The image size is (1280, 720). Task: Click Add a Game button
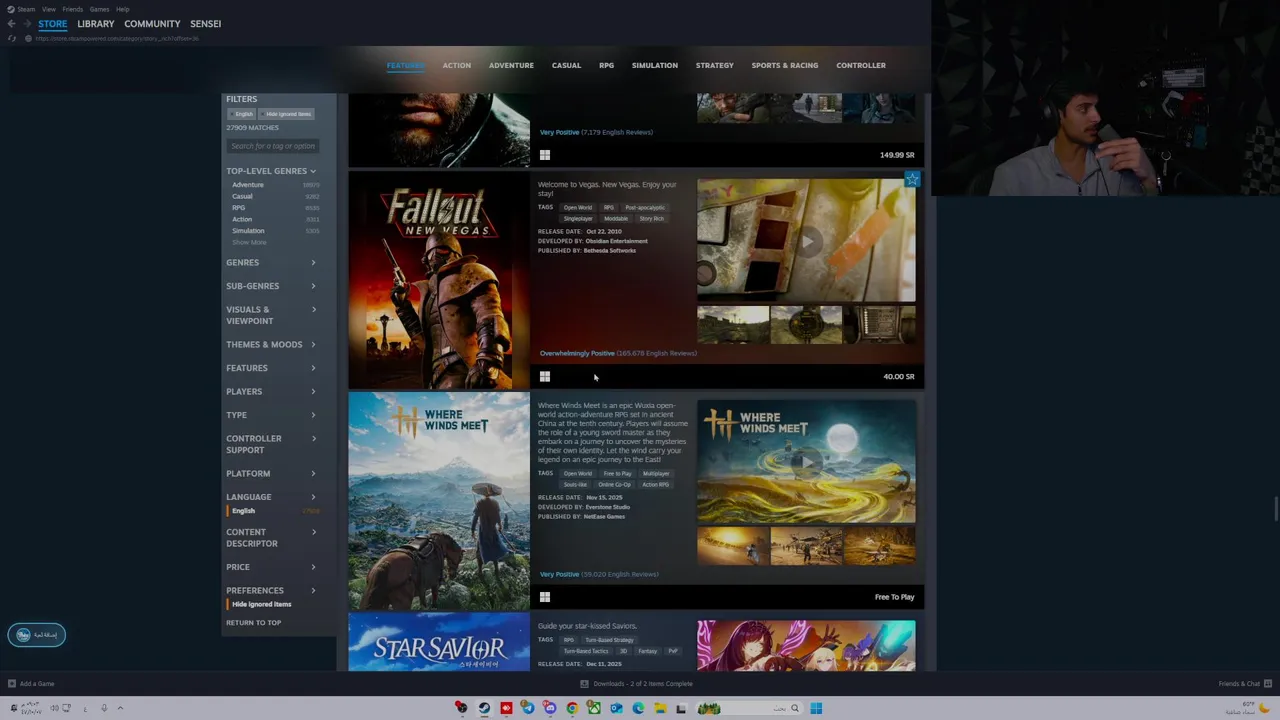pyautogui.click(x=31, y=684)
